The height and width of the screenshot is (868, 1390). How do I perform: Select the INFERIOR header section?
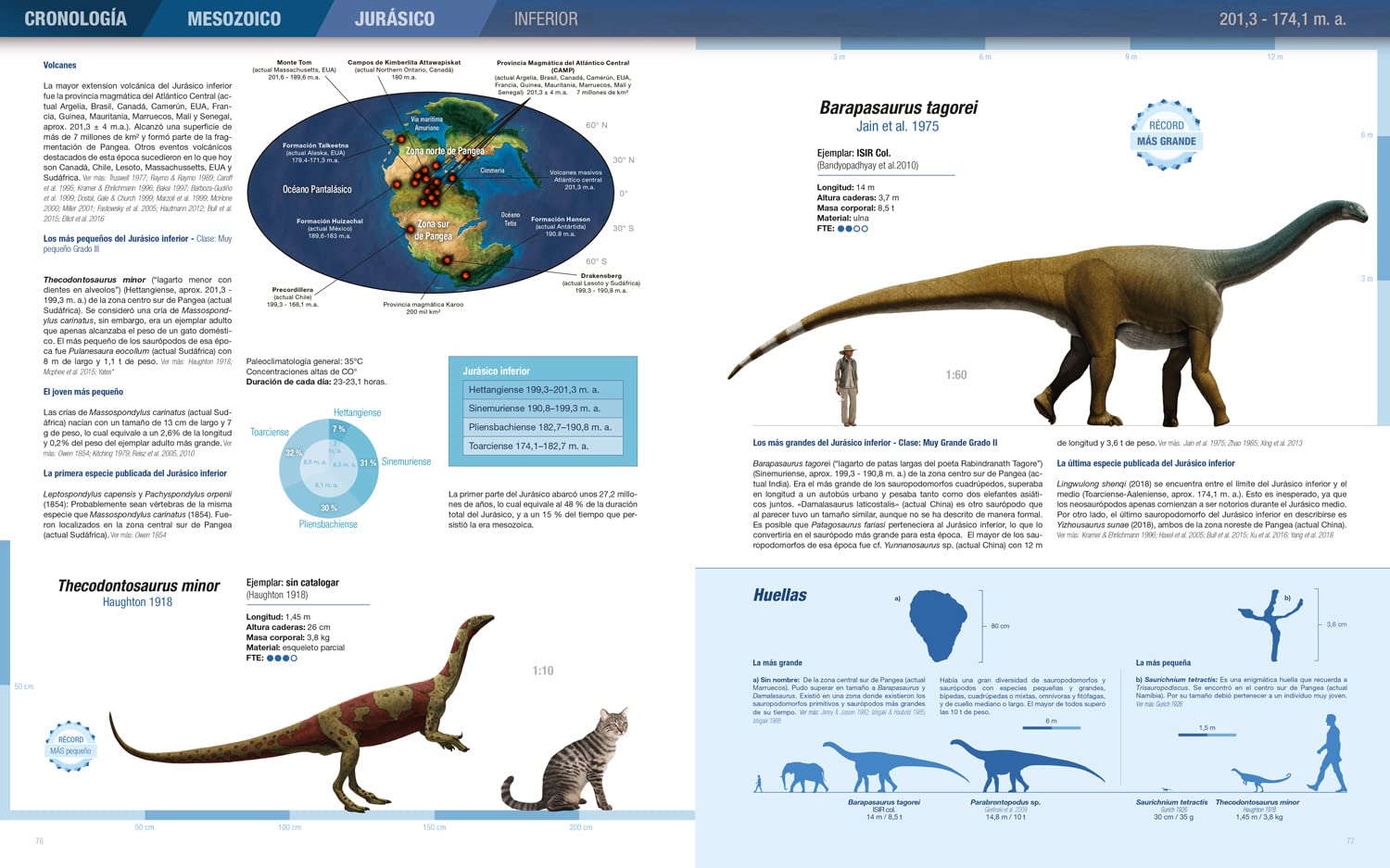[546, 19]
